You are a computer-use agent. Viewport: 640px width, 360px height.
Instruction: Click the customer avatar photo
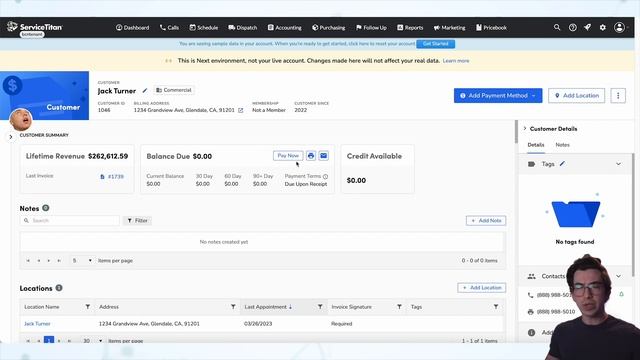click(21, 119)
